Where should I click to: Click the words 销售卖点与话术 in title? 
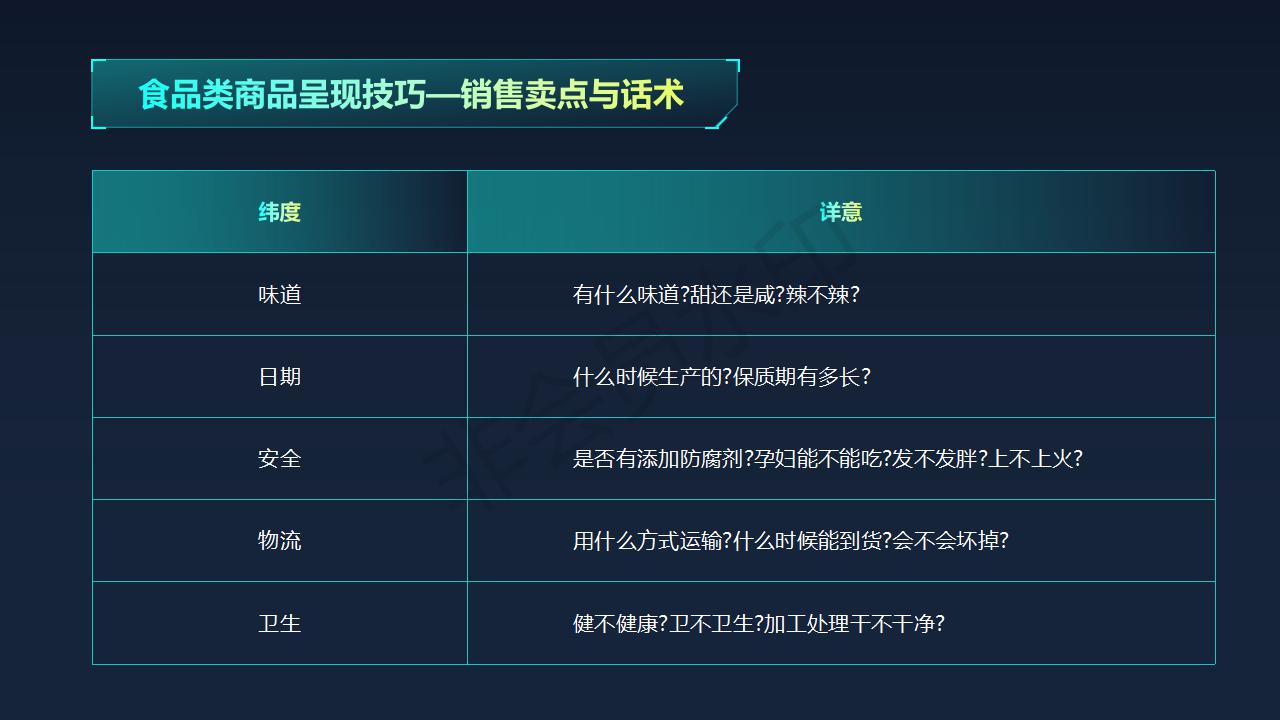573,95
